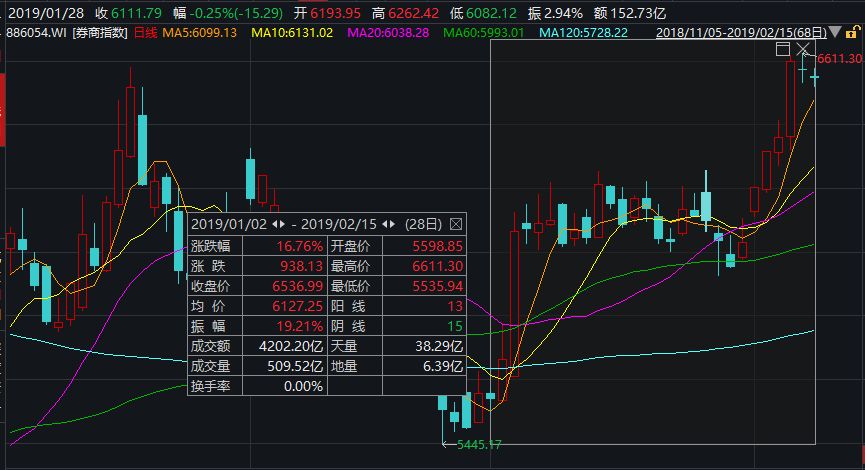Click the 最高价 value 6611.30 cell
Viewport: 865px width, 470px height.
424,266
